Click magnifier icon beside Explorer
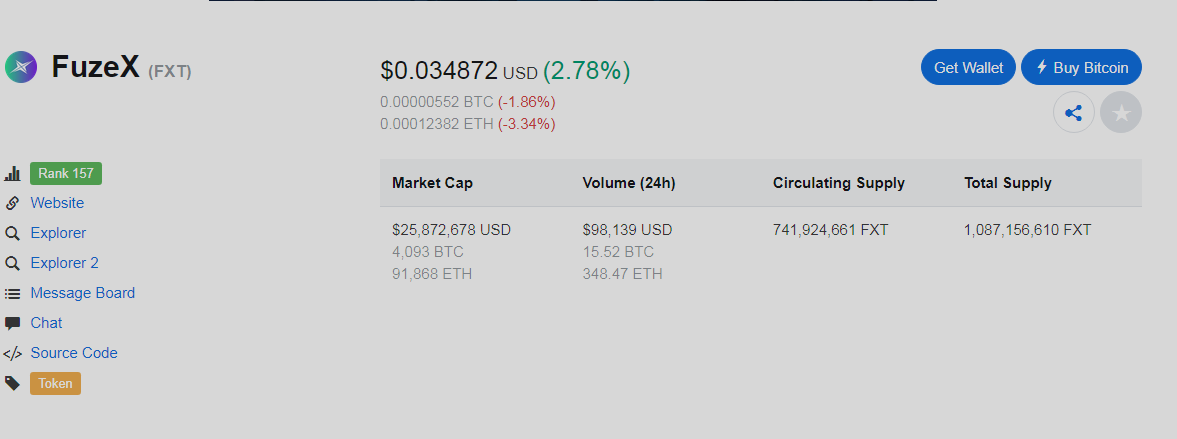This screenshot has width=1177, height=439. [x=13, y=233]
